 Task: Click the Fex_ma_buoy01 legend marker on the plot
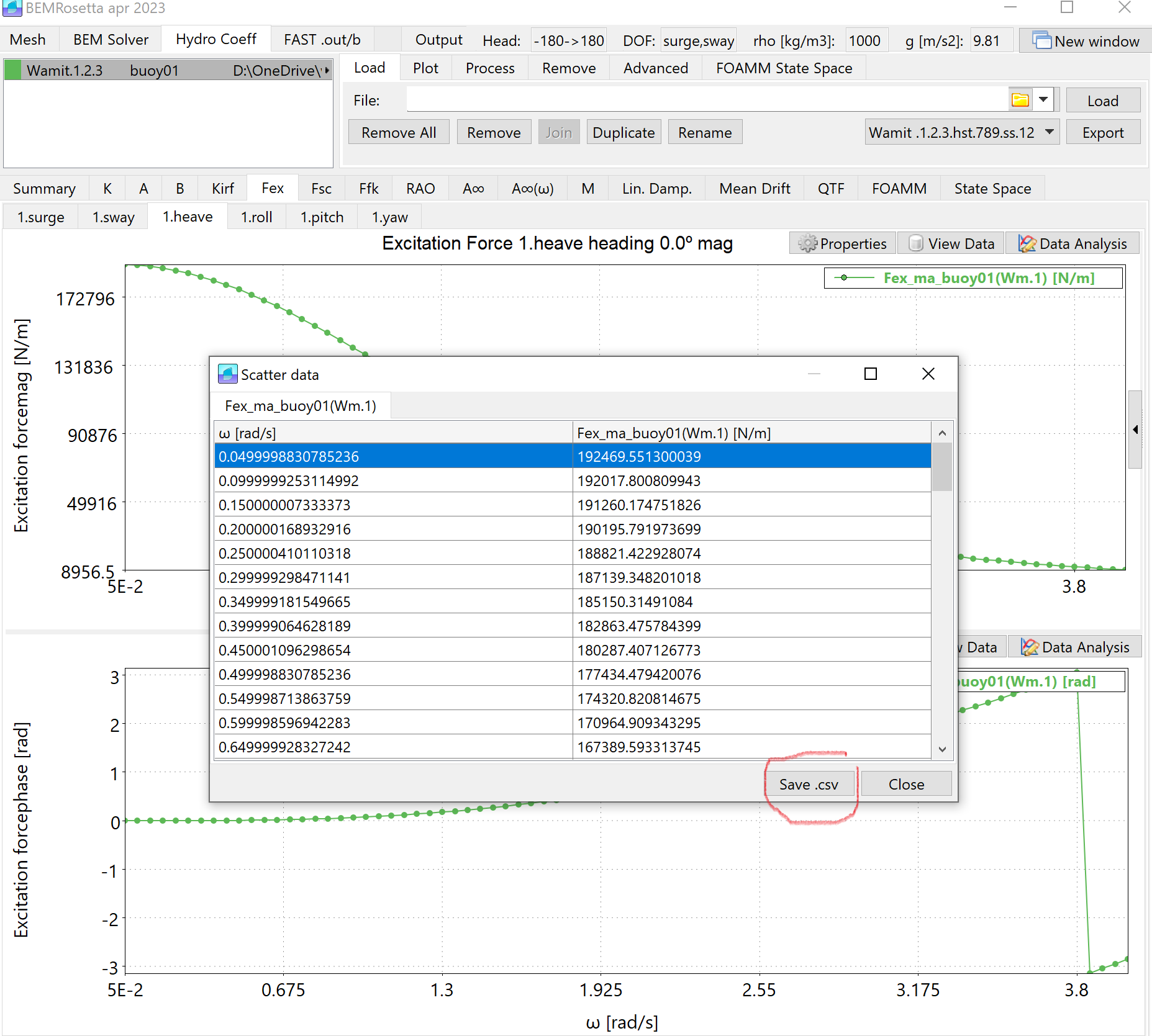[843, 277]
